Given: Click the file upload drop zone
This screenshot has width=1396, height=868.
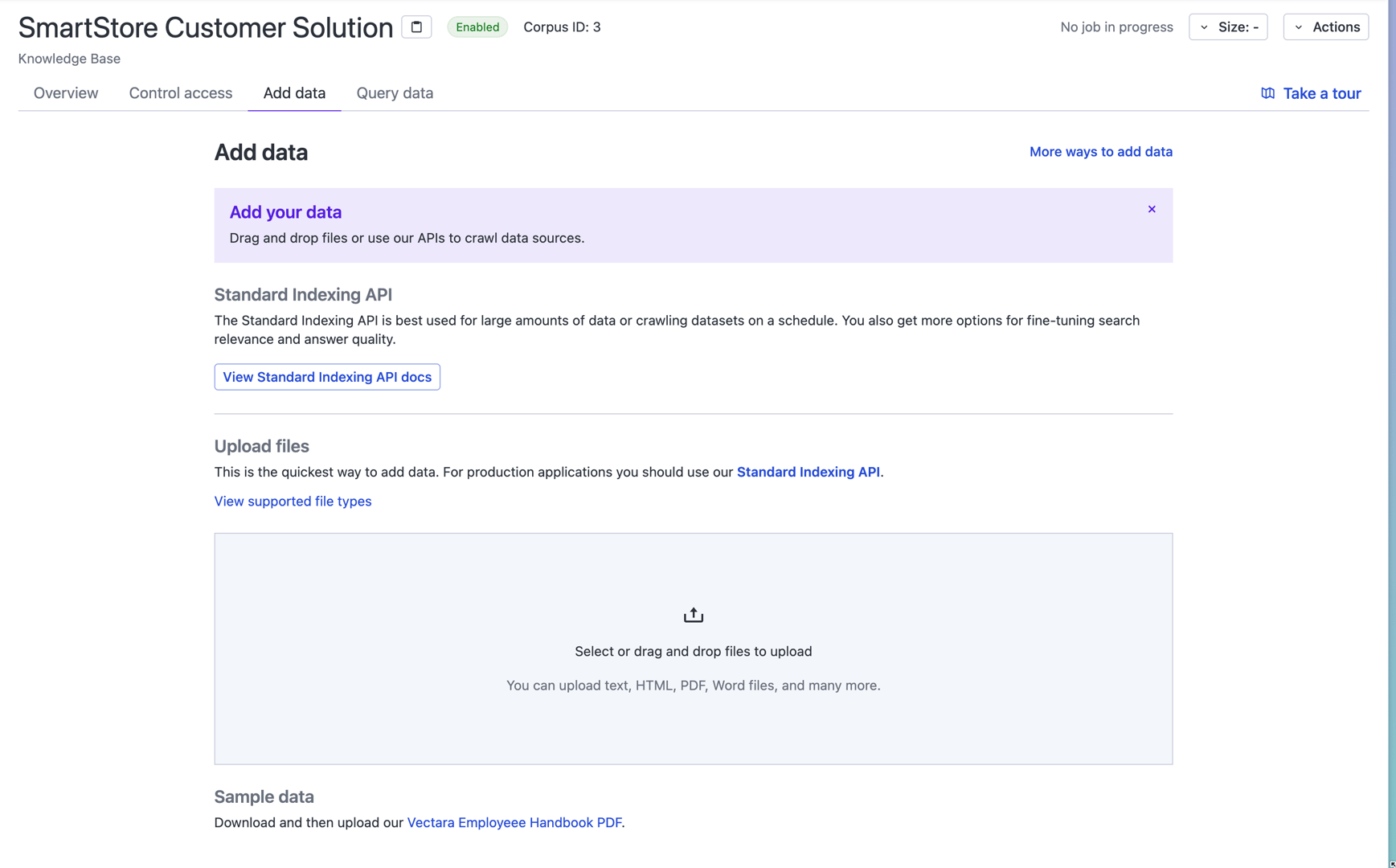Looking at the screenshot, I should [693, 723].
